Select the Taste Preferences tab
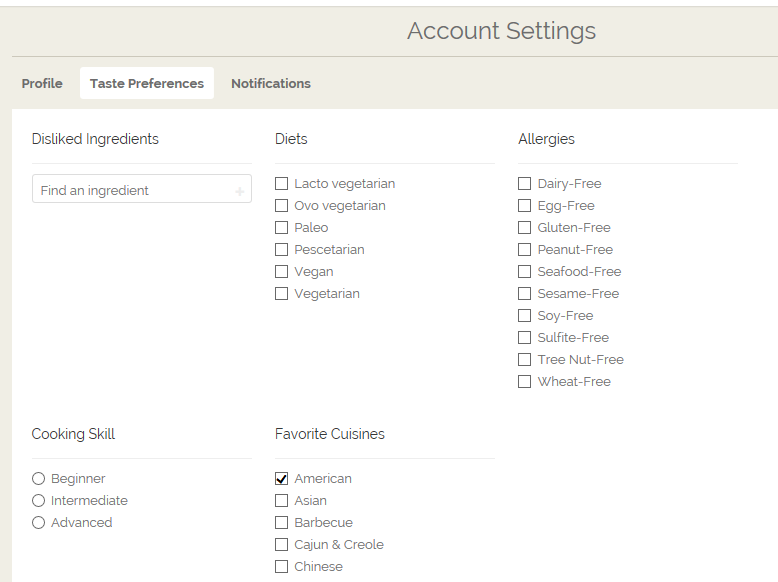Viewport: 778px width, 582px height. tap(147, 84)
